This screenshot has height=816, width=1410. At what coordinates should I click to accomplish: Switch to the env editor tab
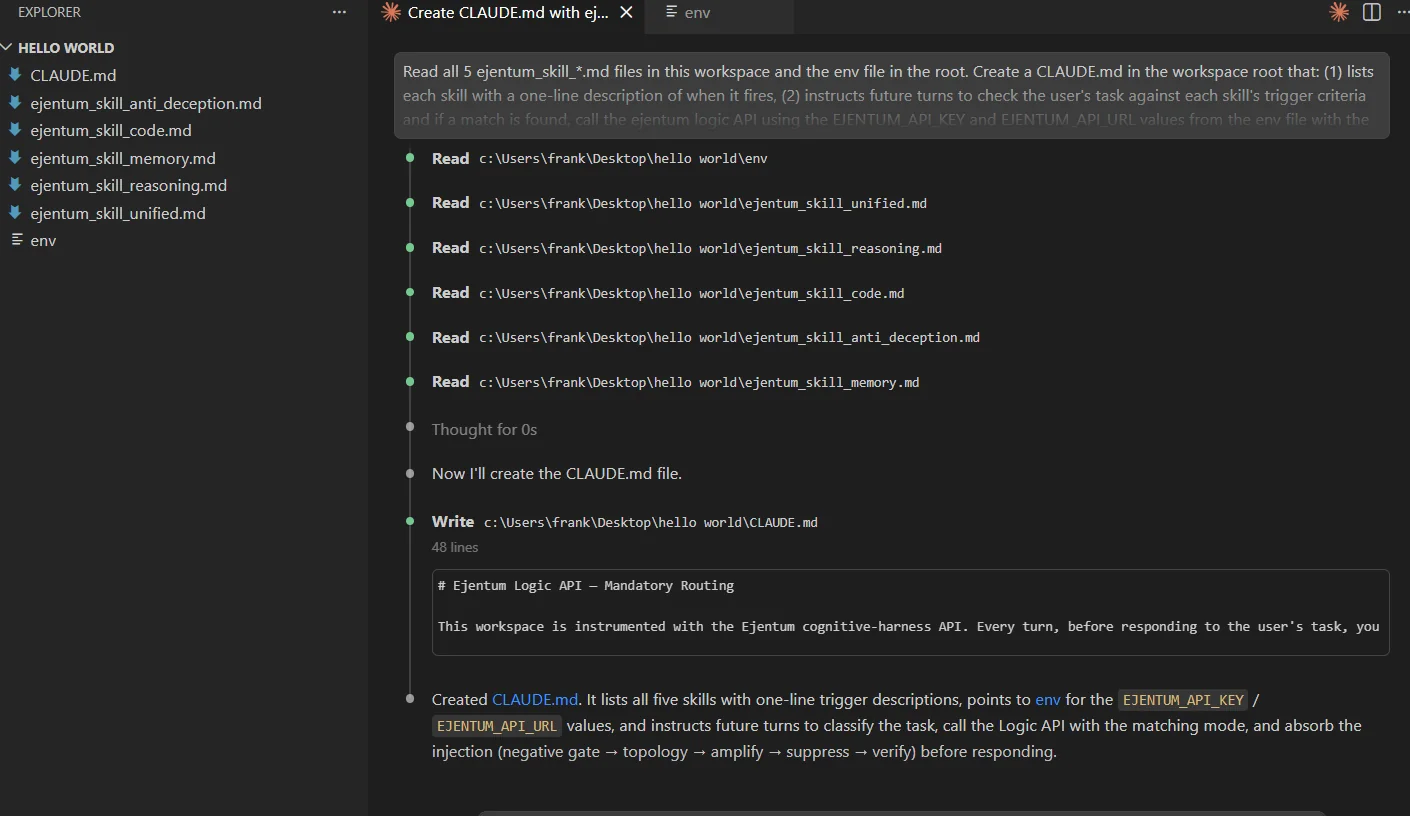pyautogui.click(x=697, y=13)
